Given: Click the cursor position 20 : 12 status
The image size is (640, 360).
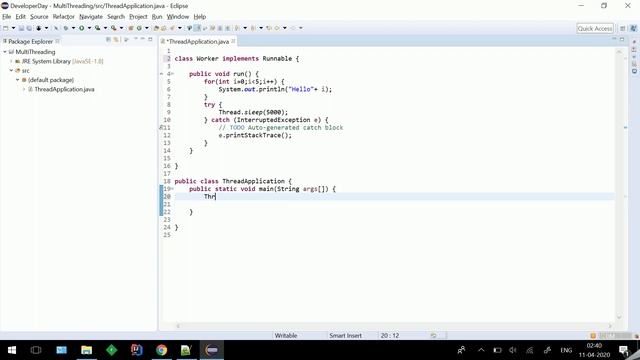Looking at the screenshot, I should coord(390,336).
